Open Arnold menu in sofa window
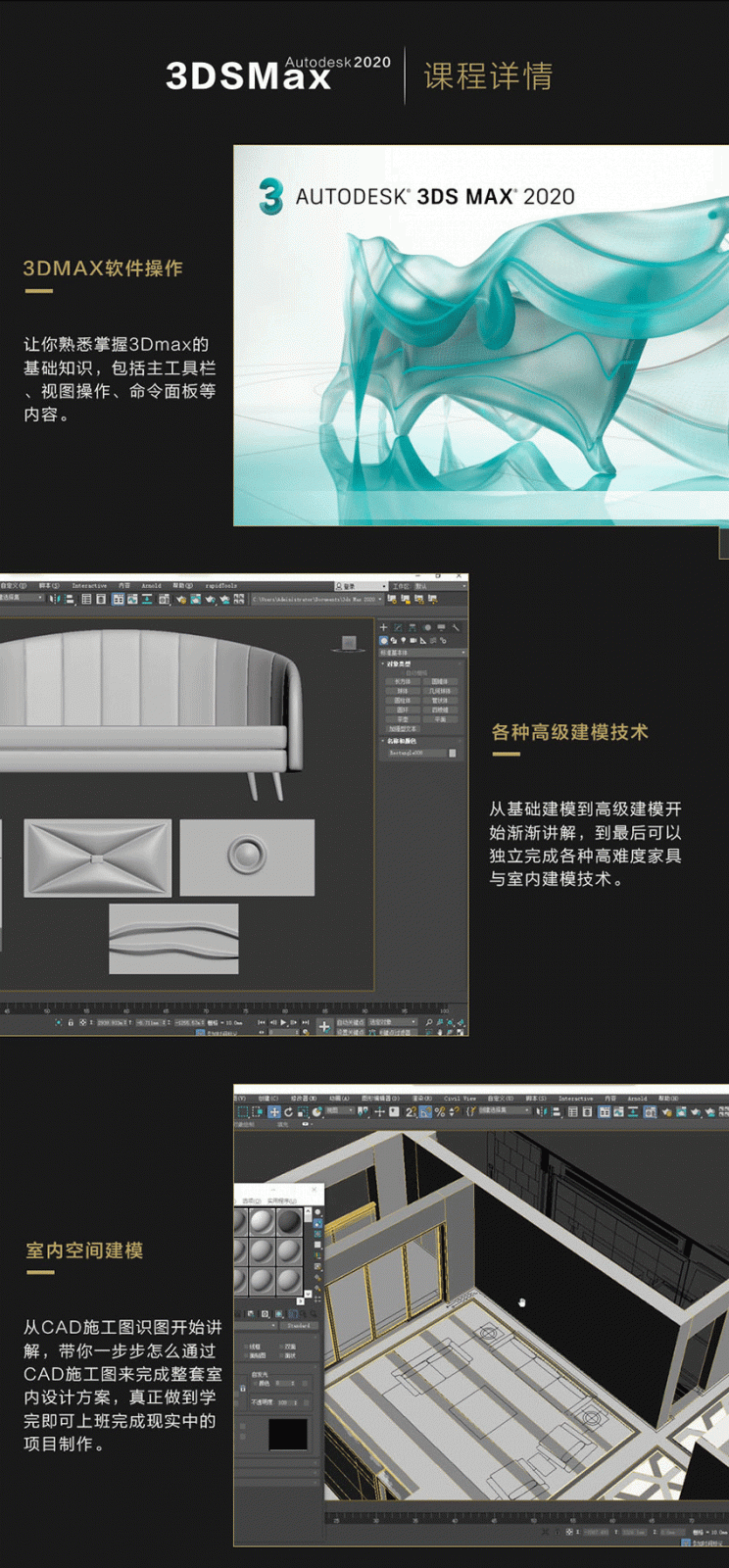The width and height of the screenshot is (729, 1568). [152, 585]
